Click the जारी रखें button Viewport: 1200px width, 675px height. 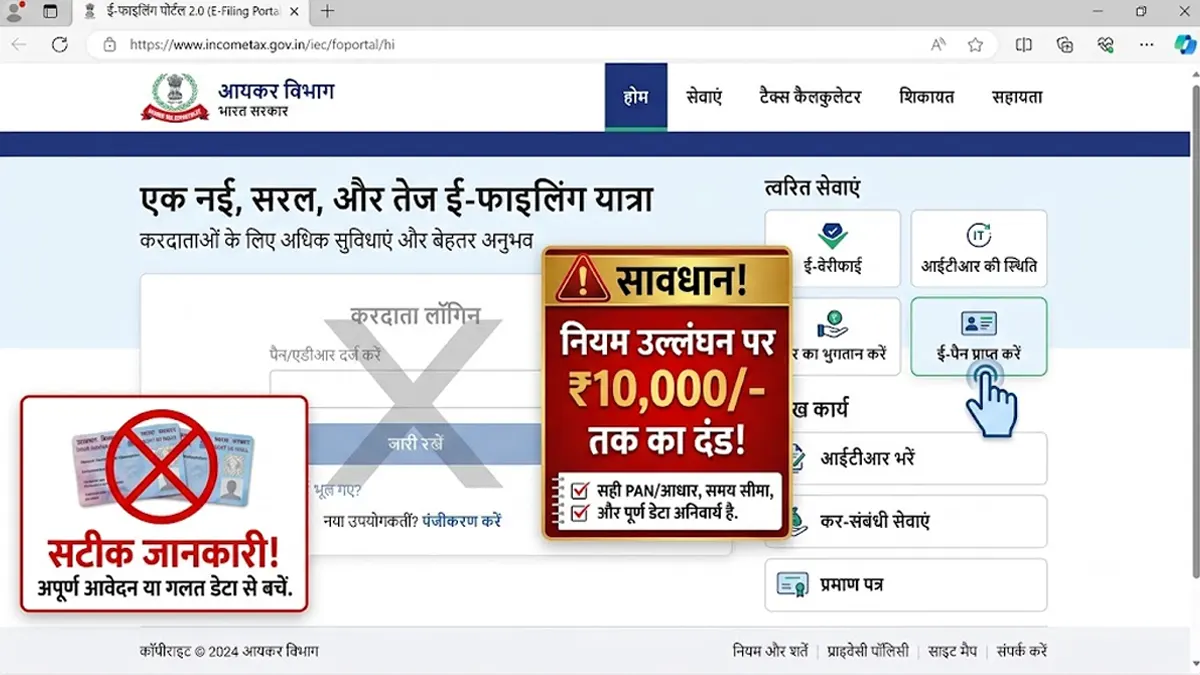[416, 444]
